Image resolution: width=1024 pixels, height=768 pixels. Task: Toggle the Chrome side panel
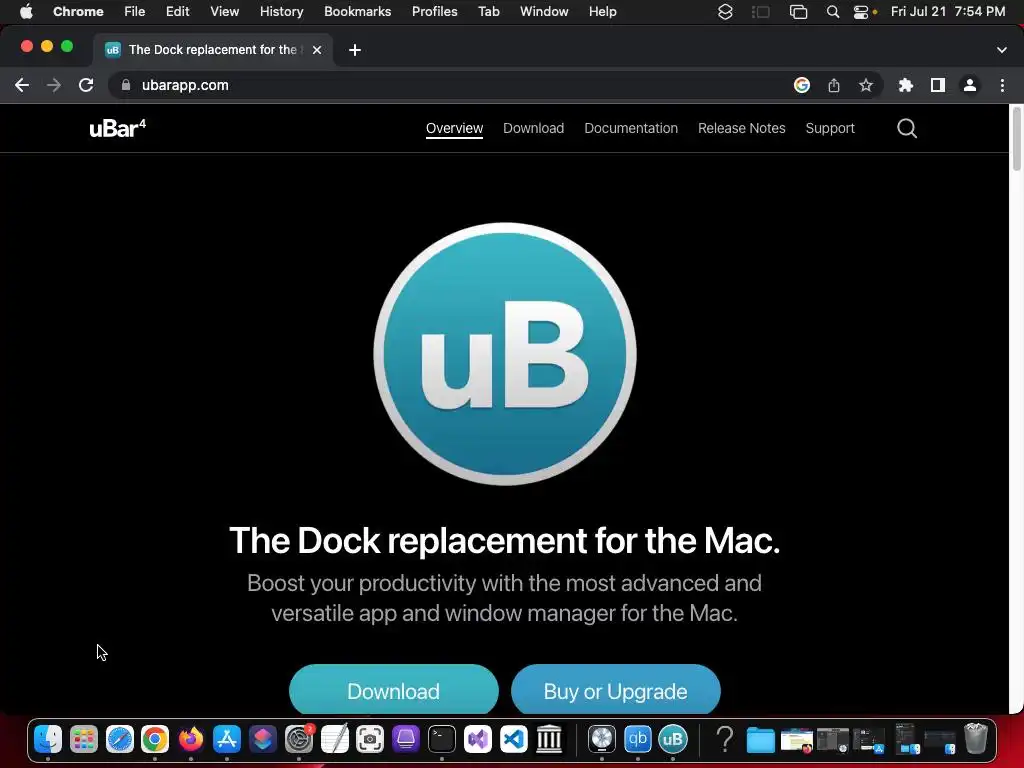click(937, 85)
